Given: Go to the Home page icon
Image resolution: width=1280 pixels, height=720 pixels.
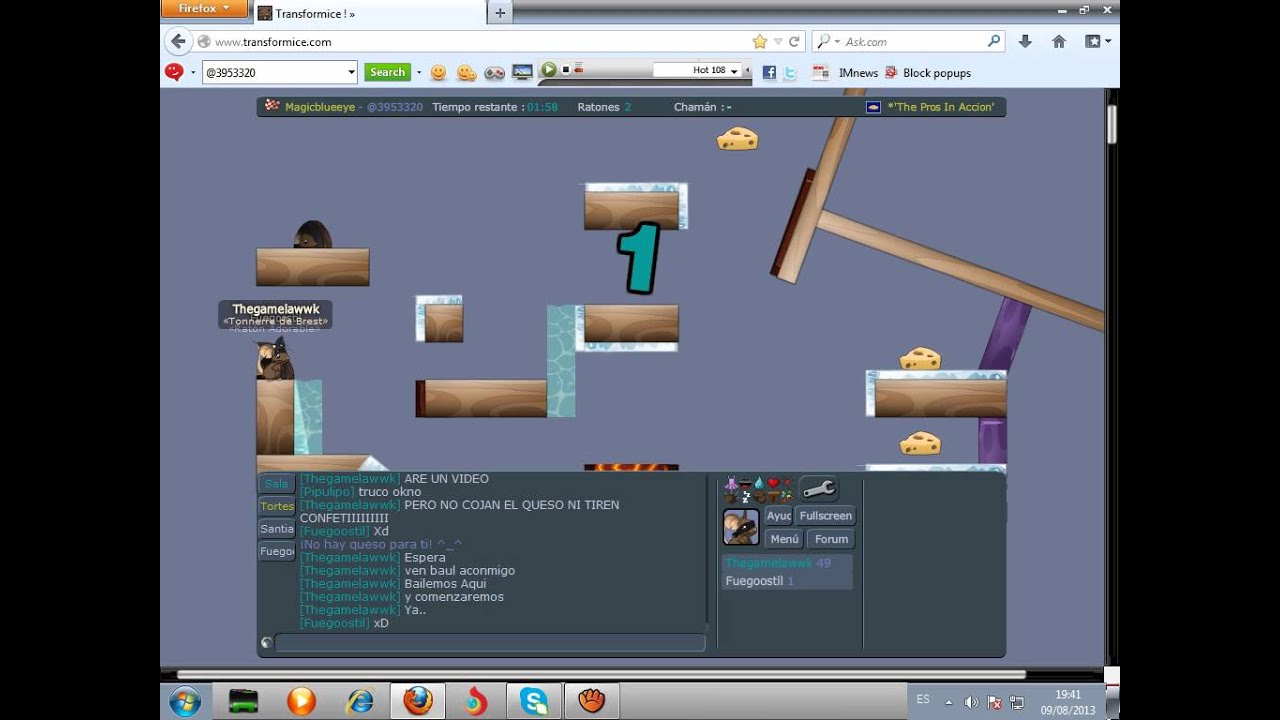Looking at the screenshot, I should (1059, 41).
